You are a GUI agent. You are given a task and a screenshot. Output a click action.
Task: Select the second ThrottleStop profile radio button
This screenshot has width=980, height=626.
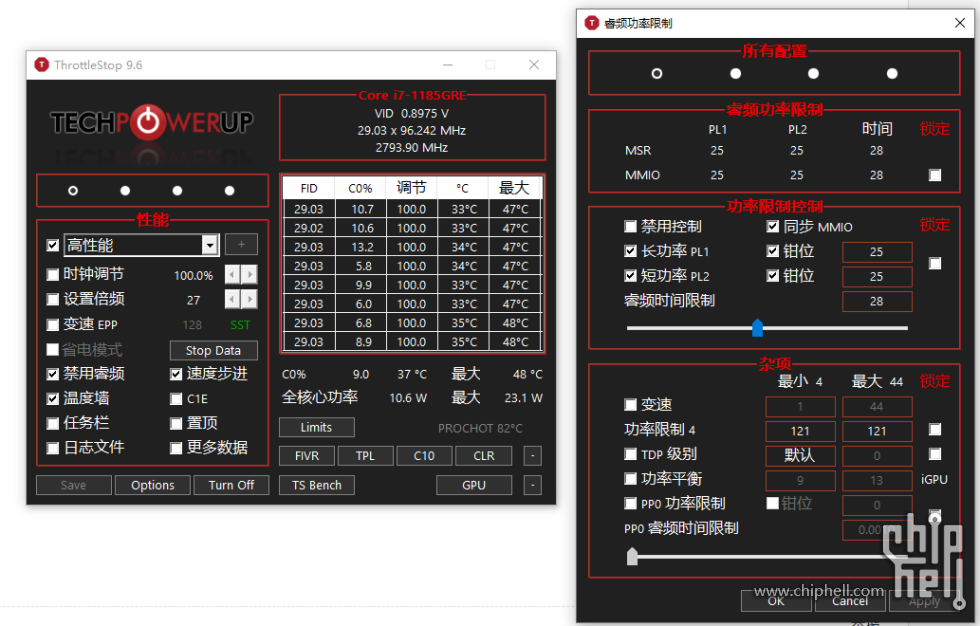[x=125, y=191]
